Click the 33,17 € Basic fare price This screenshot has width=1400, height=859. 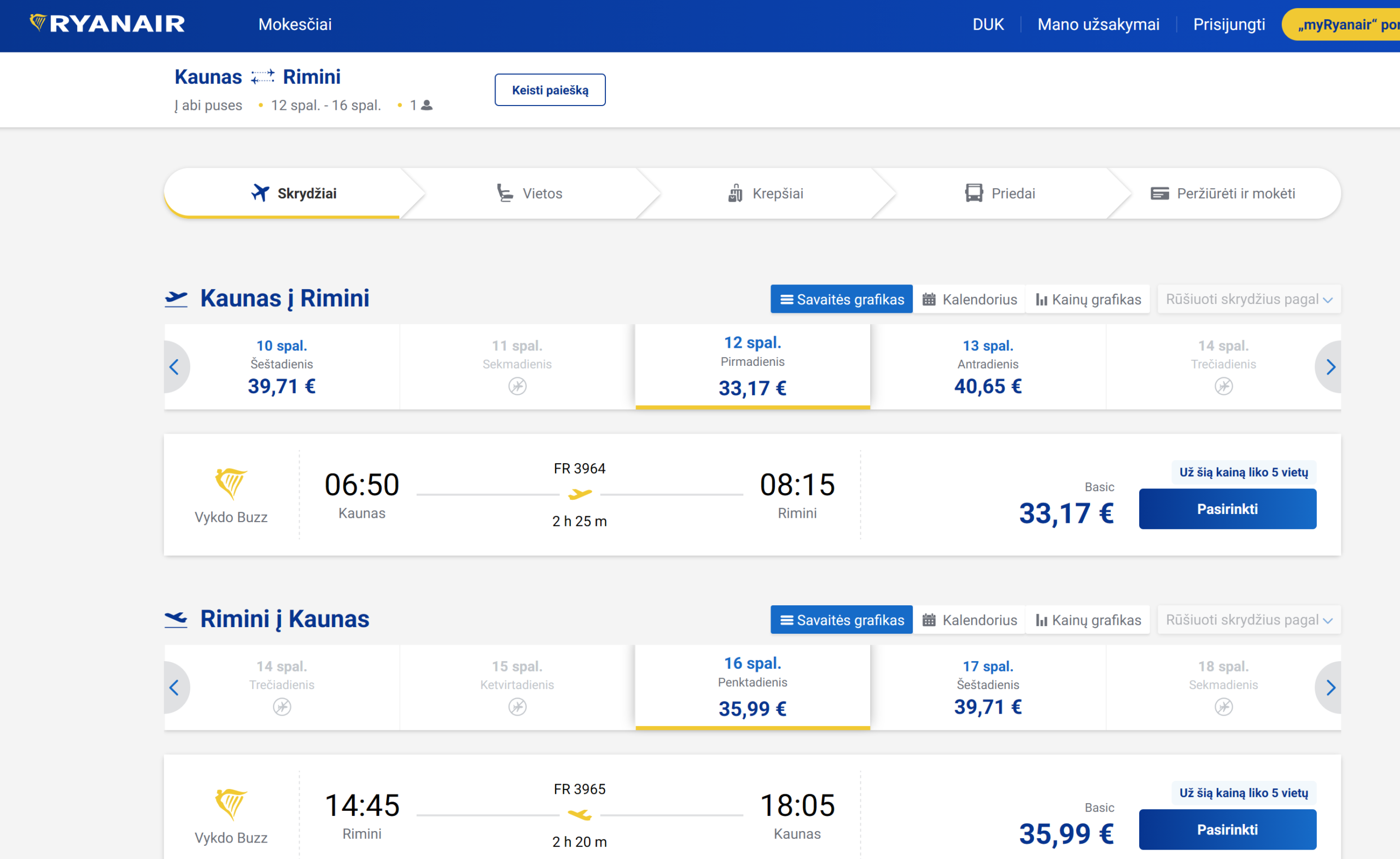pyautogui.click(x=1066, y=513)
